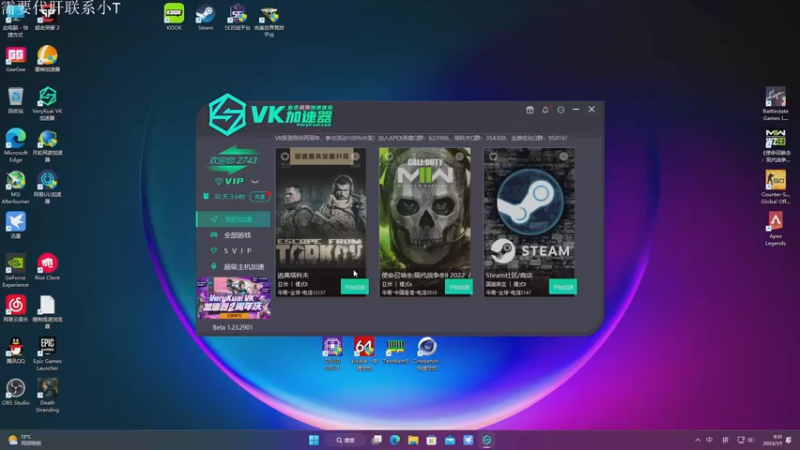Select the Apex Legends desktop icon
800x450 pixels.
tap(776, 229)
